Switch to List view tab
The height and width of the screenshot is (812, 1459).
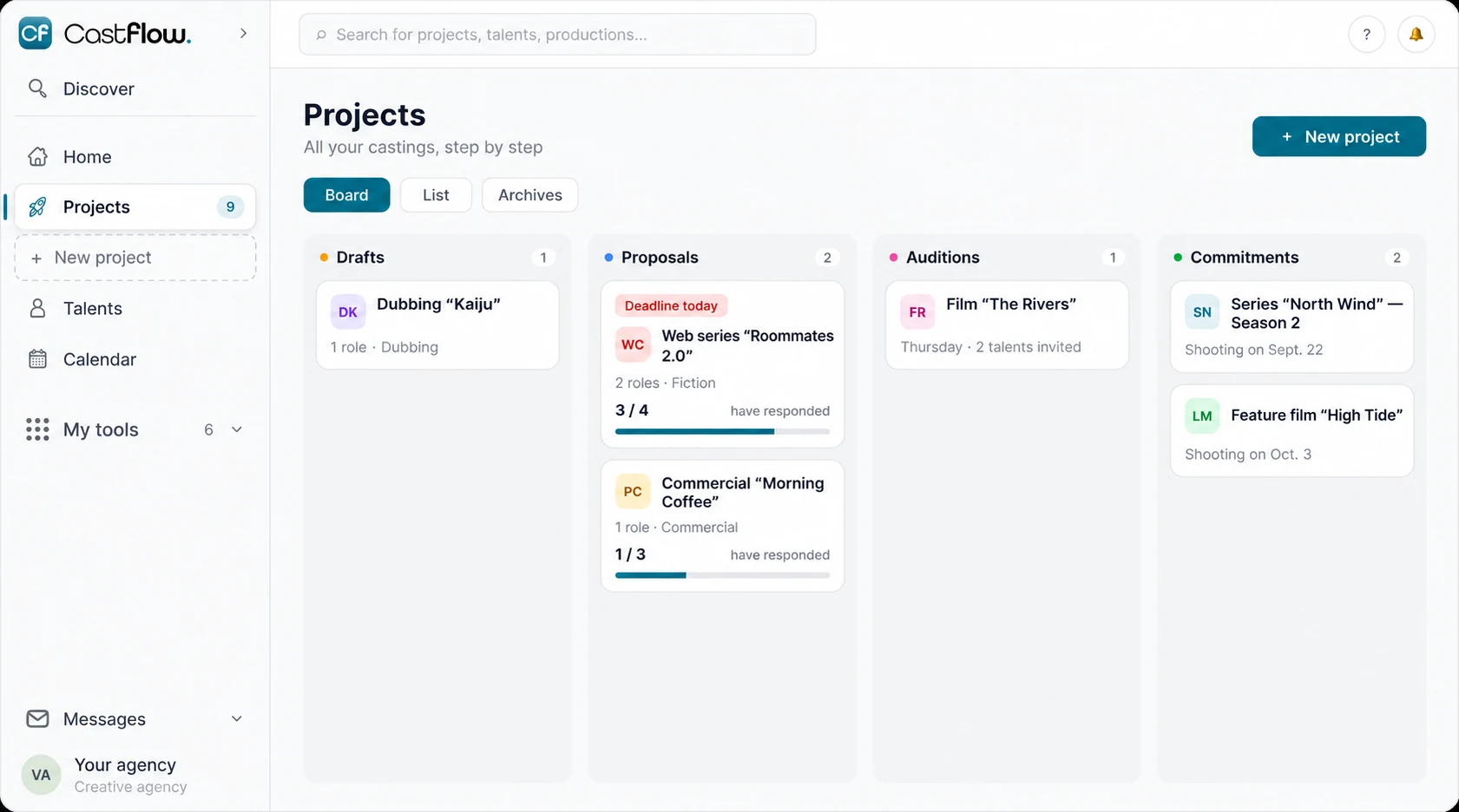click(436, 195)
